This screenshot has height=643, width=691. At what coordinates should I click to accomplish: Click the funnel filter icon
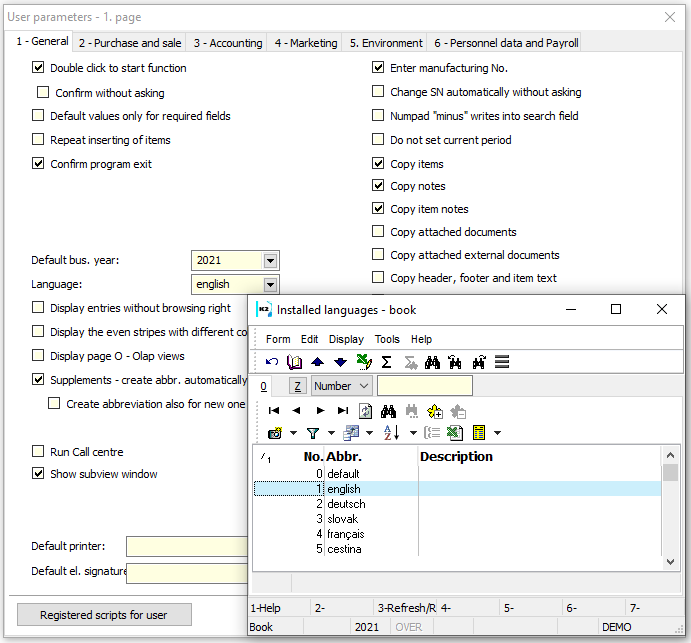[313, 434]
